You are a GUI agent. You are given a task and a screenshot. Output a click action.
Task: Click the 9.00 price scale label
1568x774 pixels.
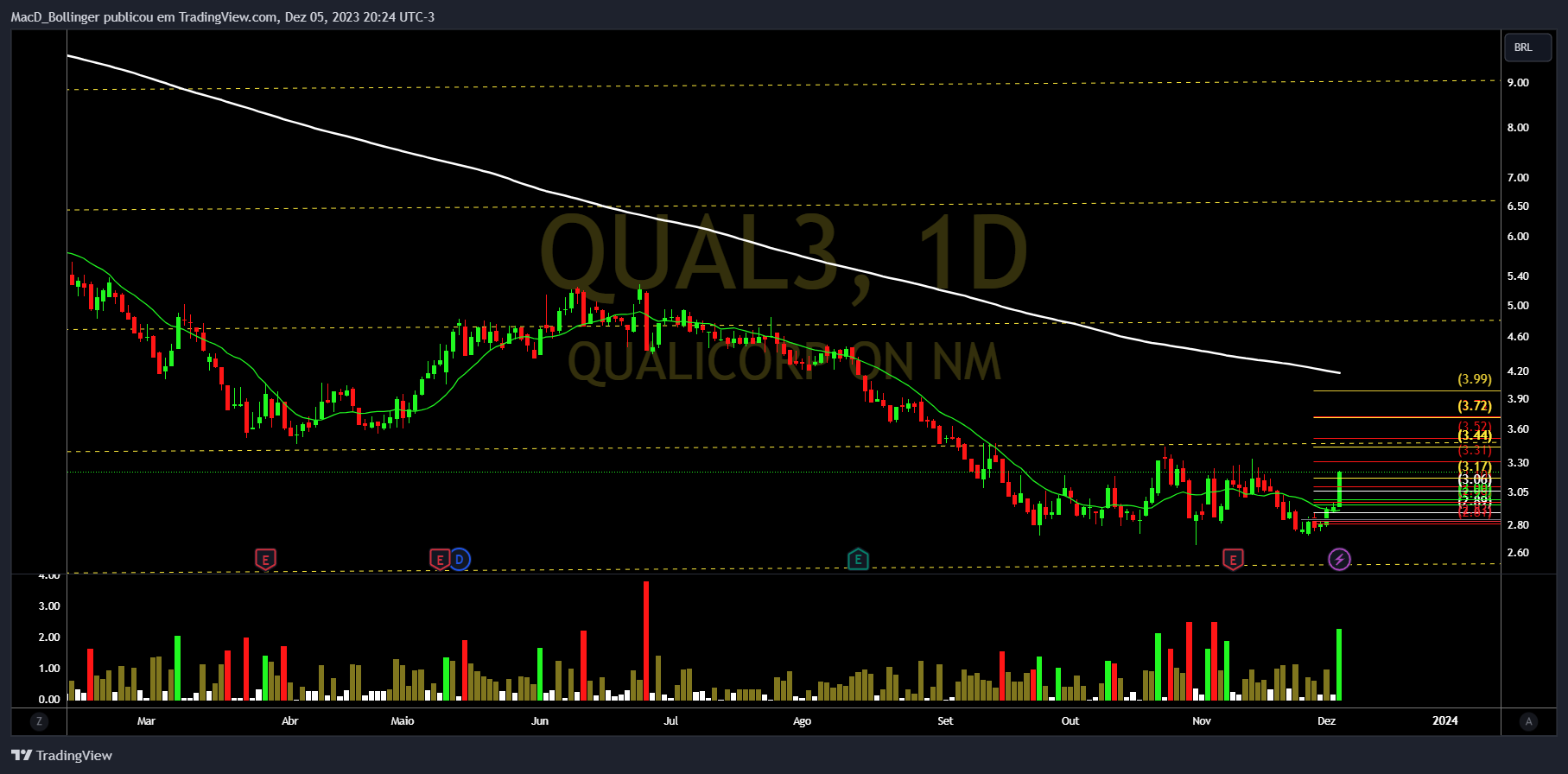pyautogui.click(x=1518, y=83)
